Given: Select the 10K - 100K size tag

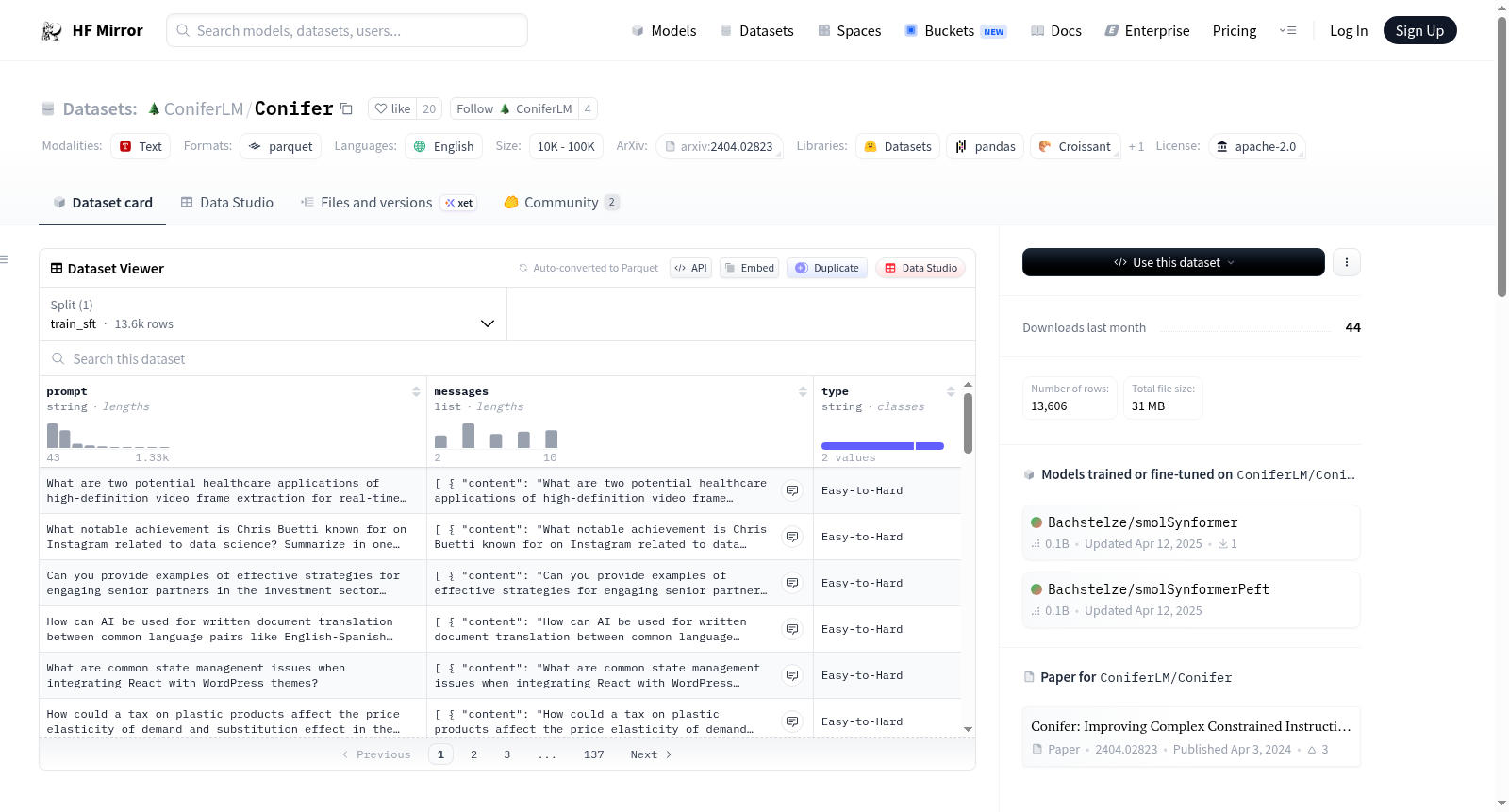Looking at the screenshot, I should point(566,147).
